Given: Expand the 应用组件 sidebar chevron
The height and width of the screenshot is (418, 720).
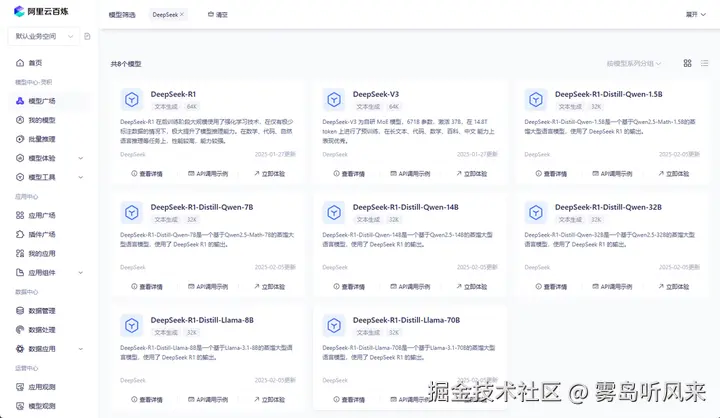Looking at the screenshot, I should 81,273.
